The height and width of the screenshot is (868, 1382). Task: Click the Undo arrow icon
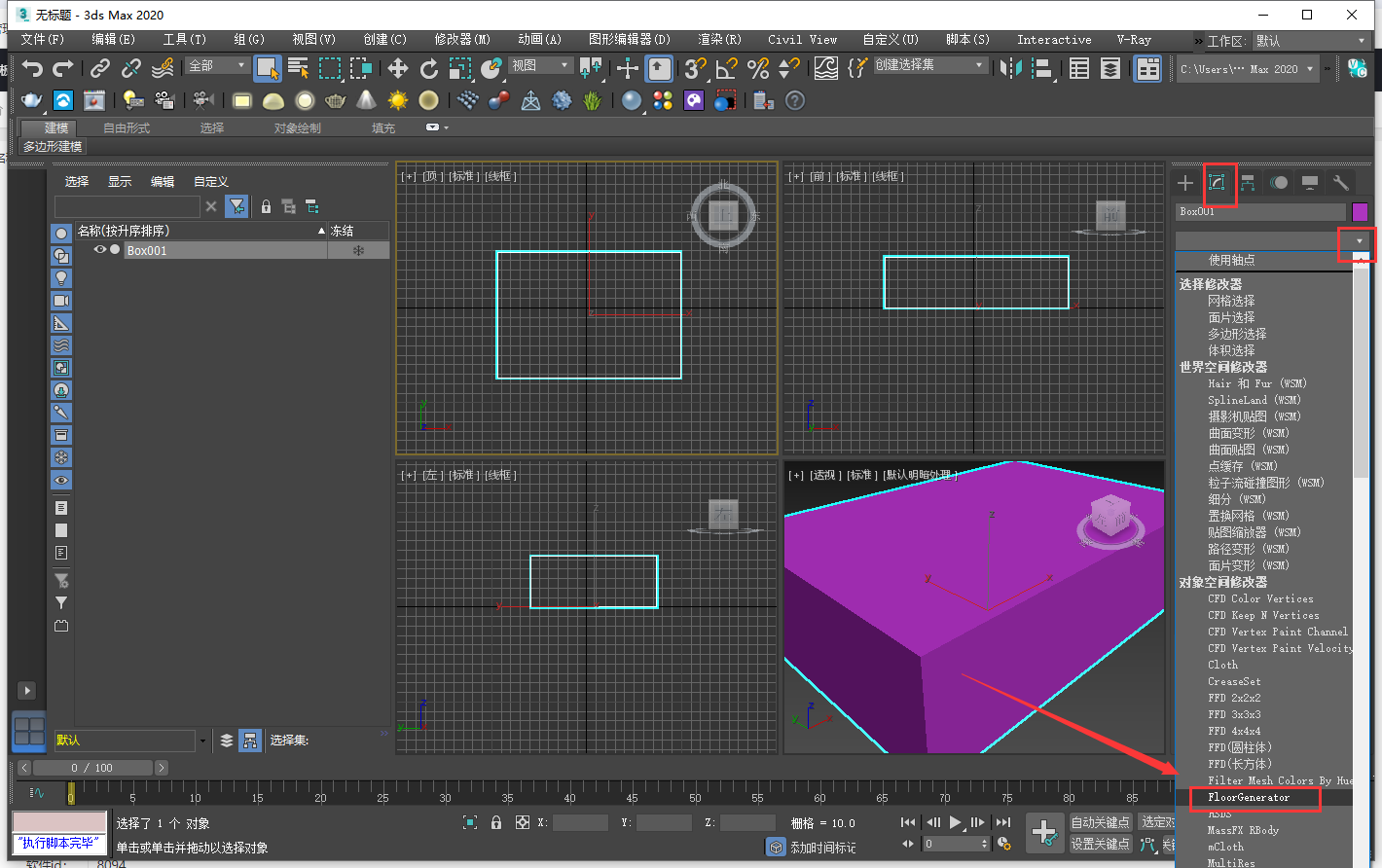click(x=32, y=68)
